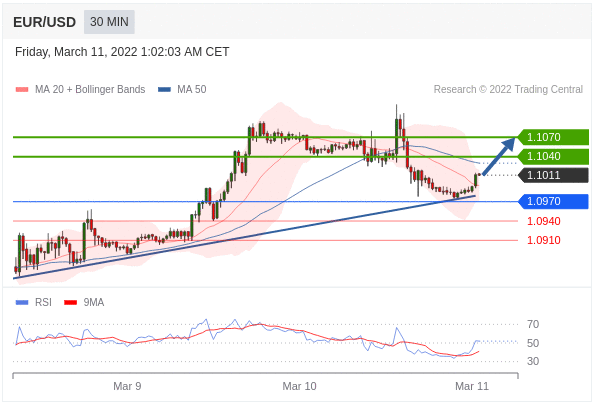Click the MA 20 + Bollinger Bands red swatch

point(22,90)
